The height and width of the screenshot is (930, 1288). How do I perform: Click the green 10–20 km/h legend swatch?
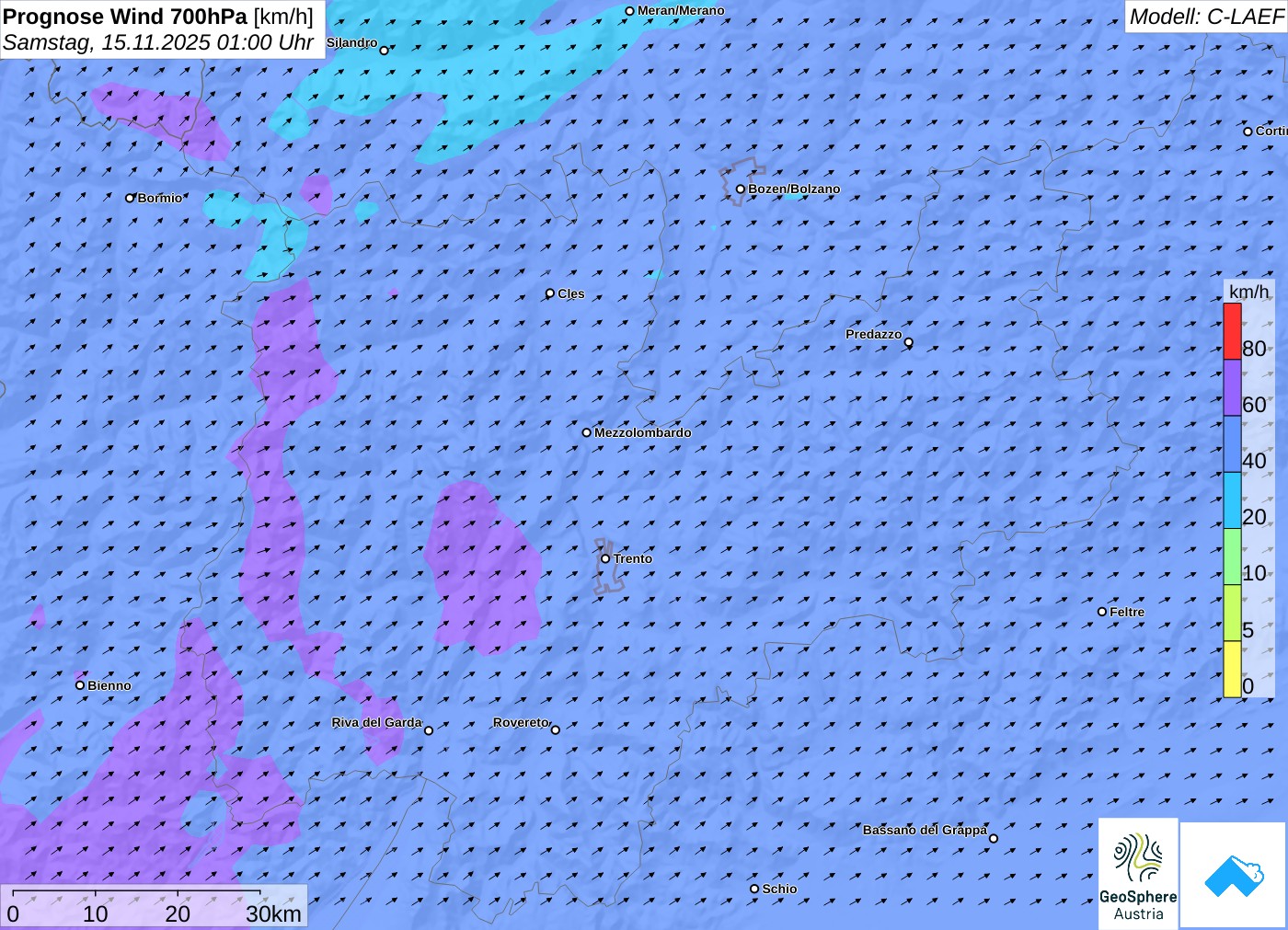coord(1232,557)
